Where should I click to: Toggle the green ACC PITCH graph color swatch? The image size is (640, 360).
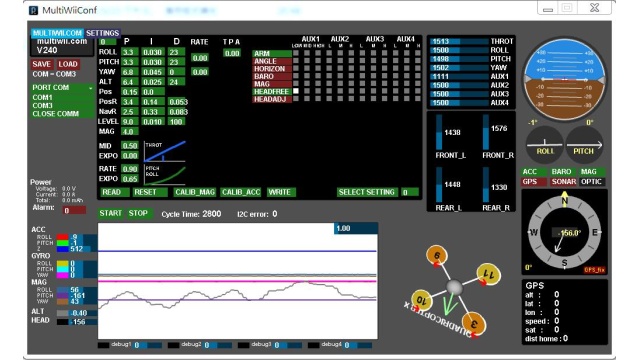point(62,243)
